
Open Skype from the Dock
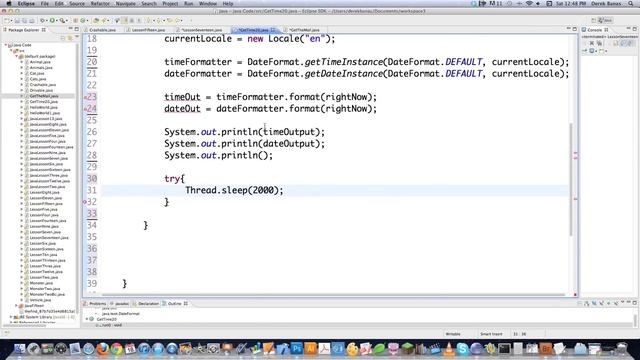pyautogui.click(x=462, y=349)
